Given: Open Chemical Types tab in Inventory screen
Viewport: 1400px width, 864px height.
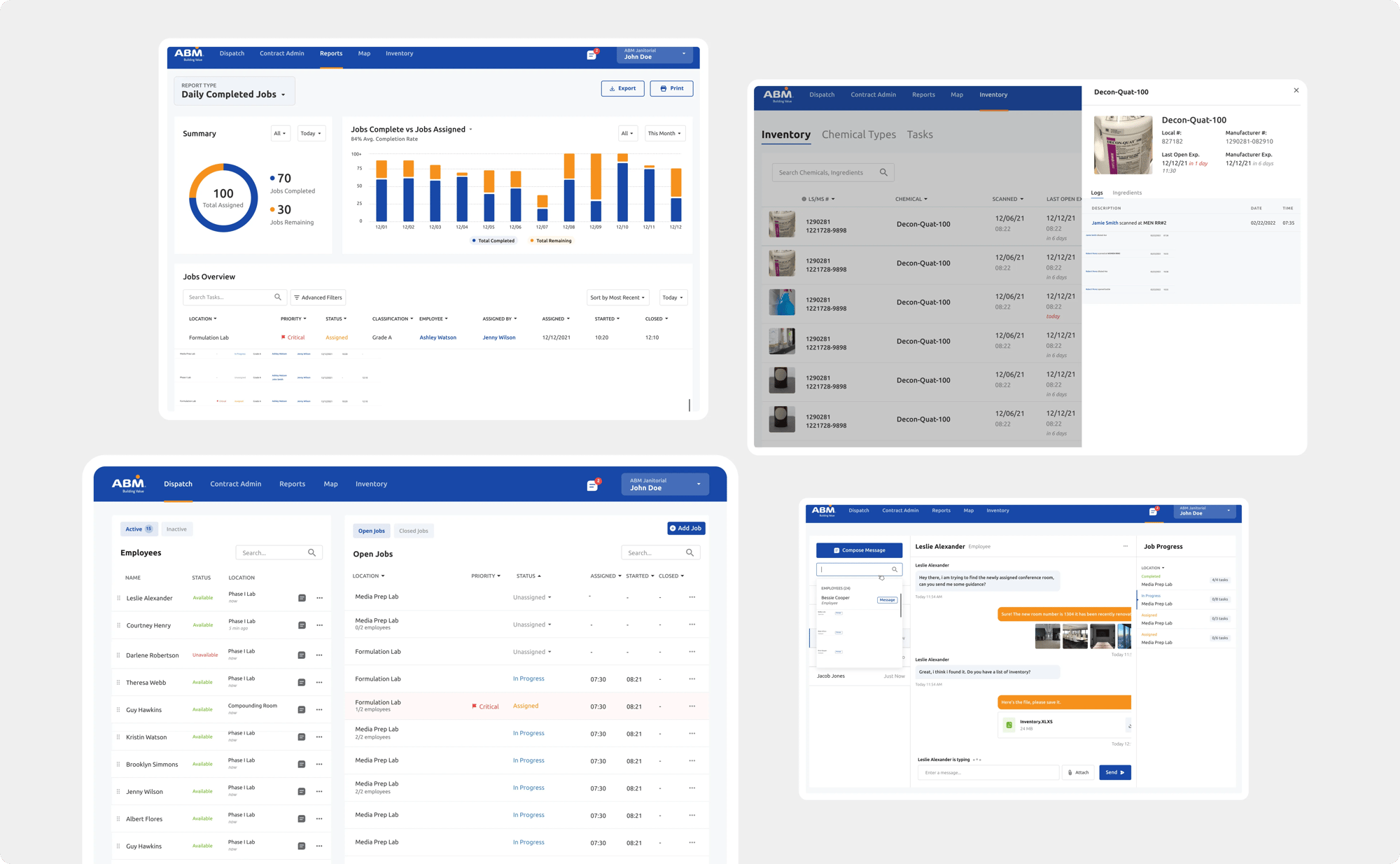Looking at the screenshot, I should (x=858, y=134).
